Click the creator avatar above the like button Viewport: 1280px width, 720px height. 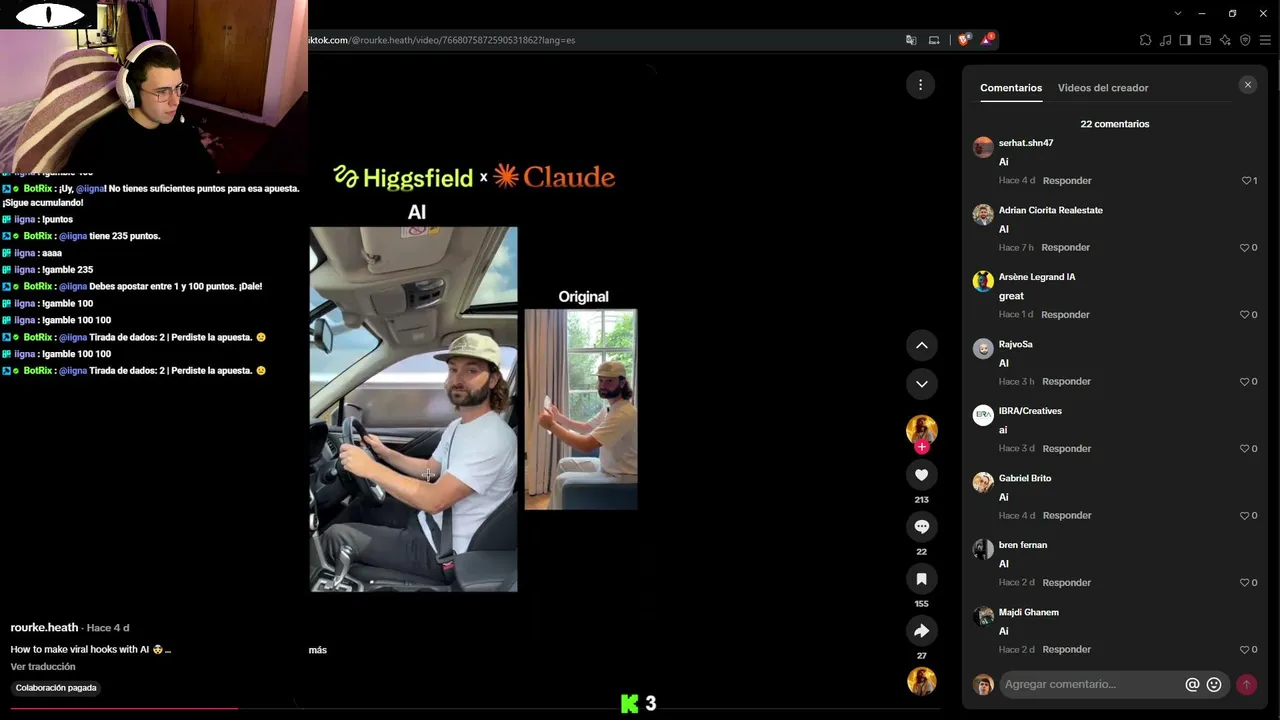pos(921,429)
